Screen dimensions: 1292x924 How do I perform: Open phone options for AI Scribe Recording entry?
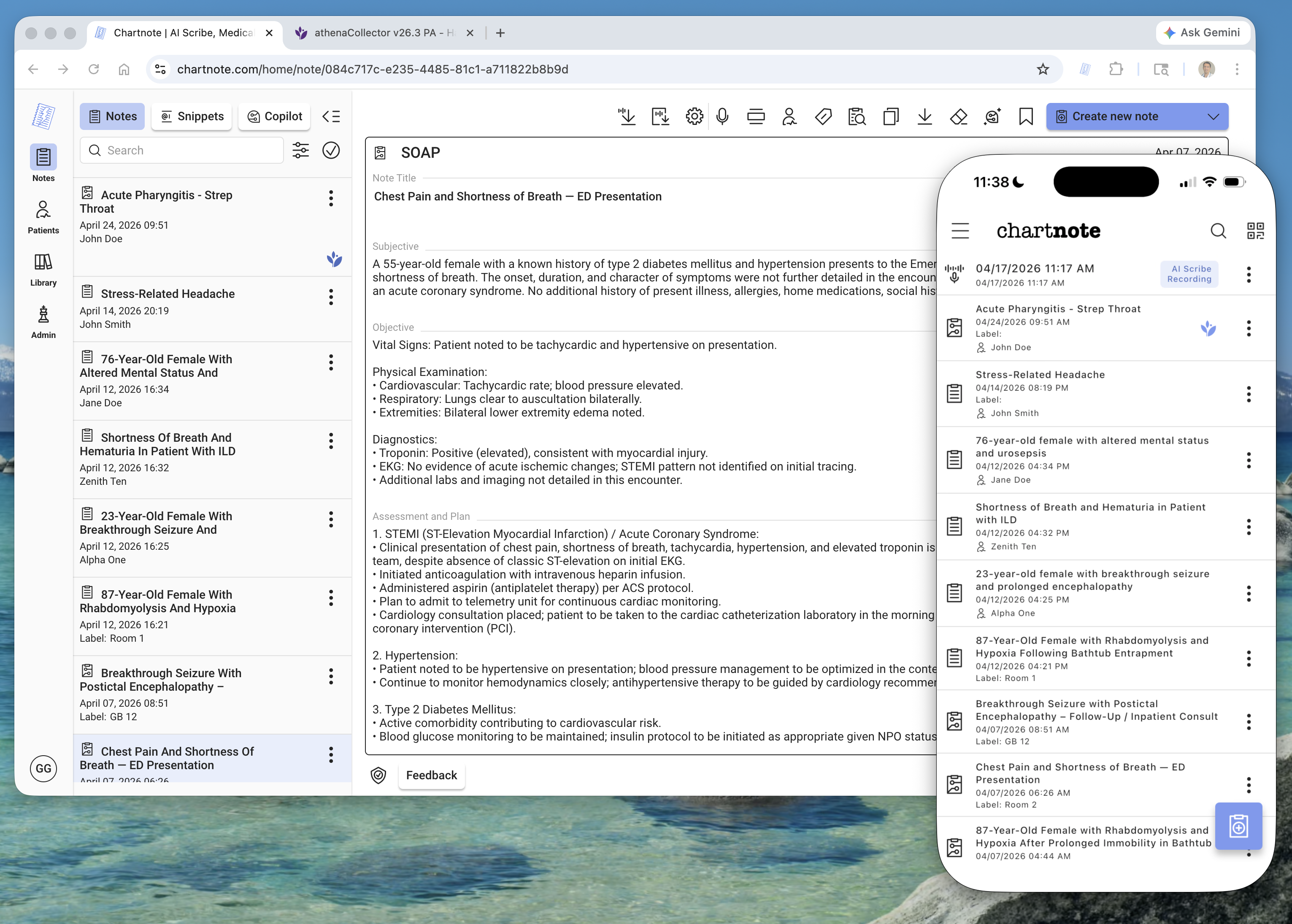click(x=1249, y=275)
